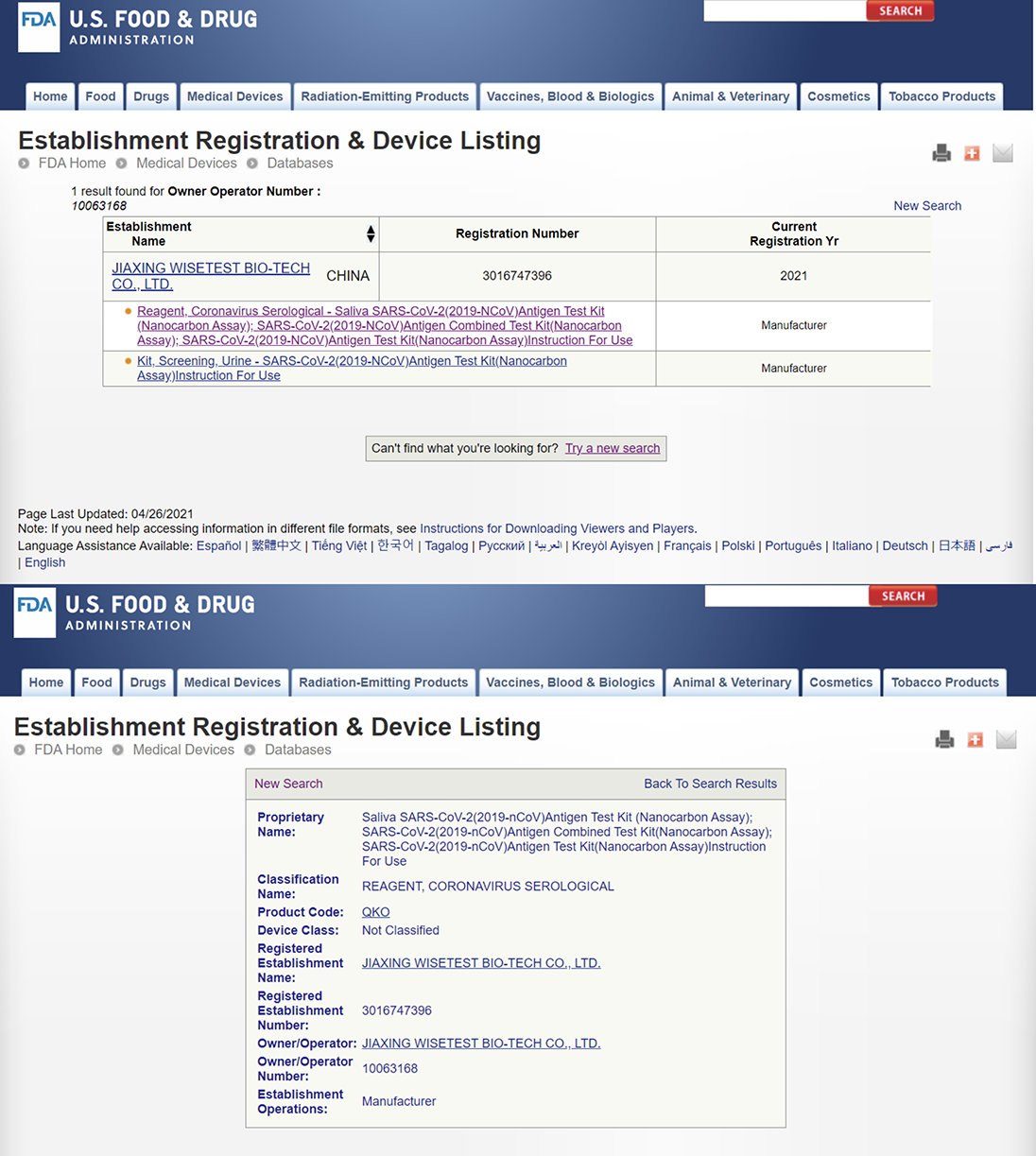Screen dimensions: 1036x1156
Task: Open the Home tab in the top navigation
Action: point(50,96)
